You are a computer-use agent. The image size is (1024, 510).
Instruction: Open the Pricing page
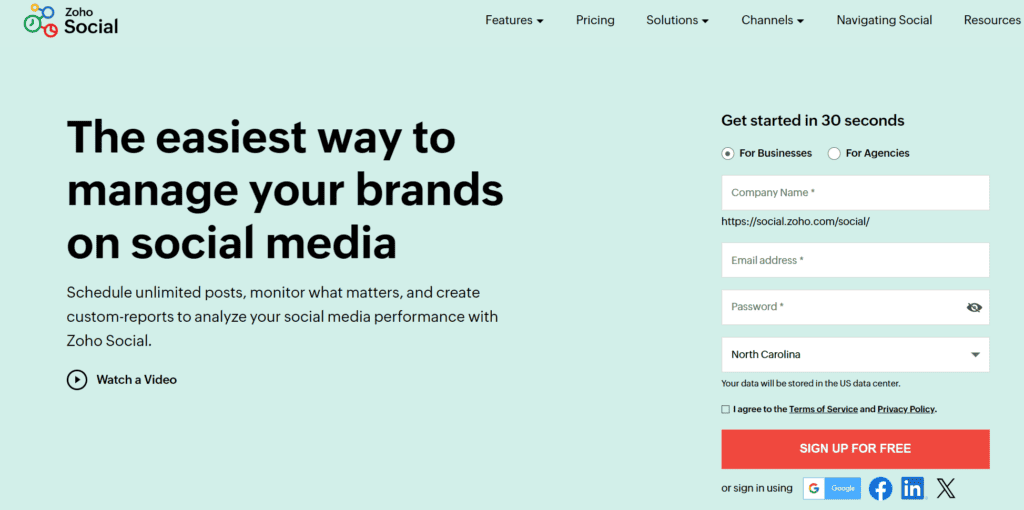click(595, 20)
